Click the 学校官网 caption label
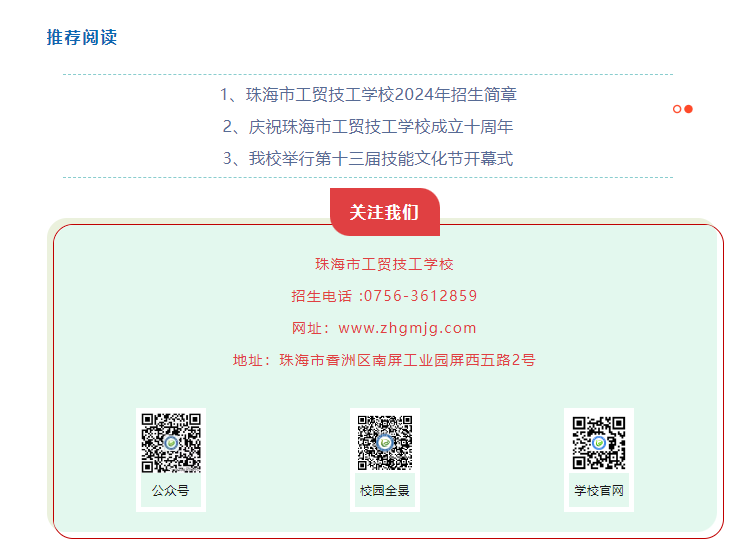 [599, 491]
